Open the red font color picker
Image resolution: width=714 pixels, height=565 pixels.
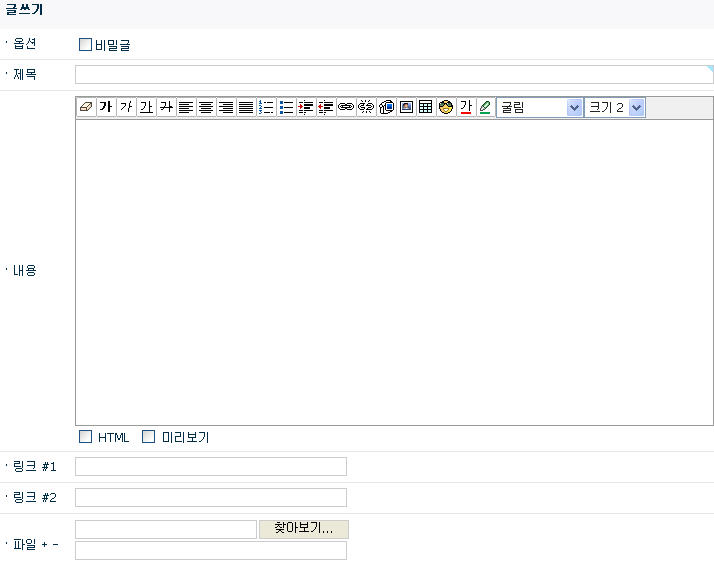[x=465, y=108]
